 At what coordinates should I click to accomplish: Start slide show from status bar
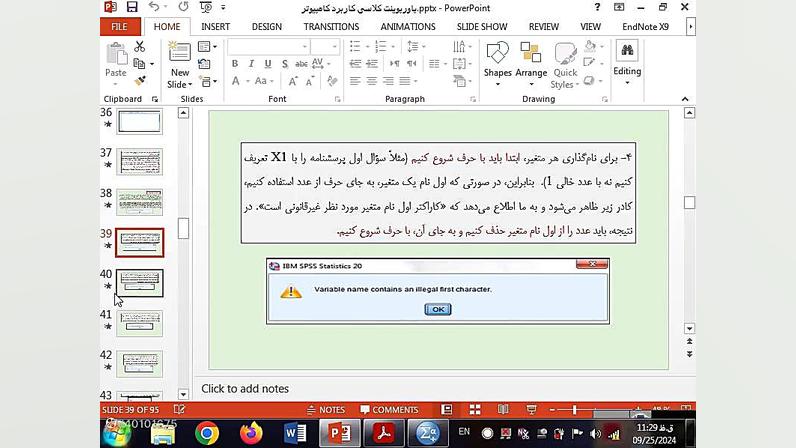(532, 409)
